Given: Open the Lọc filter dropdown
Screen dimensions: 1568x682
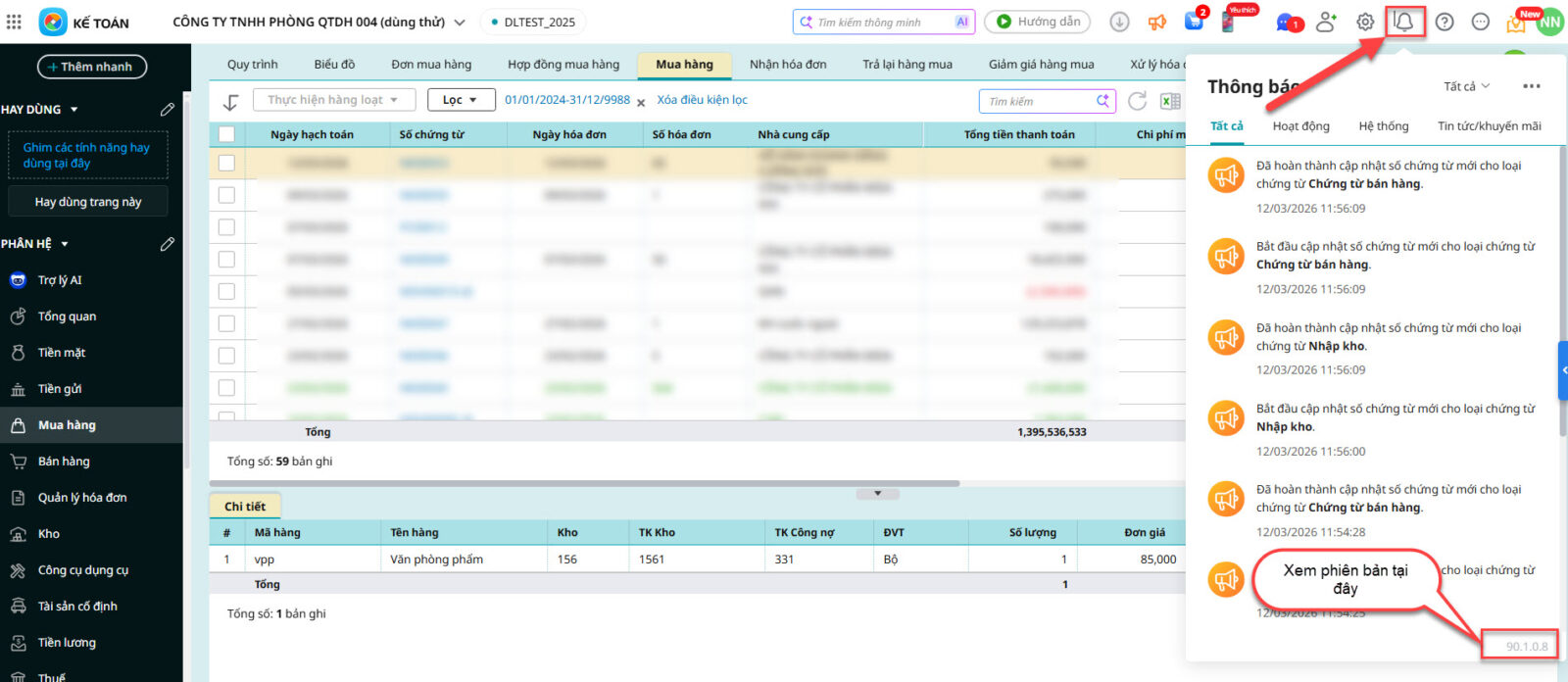Looking at the screenshot, I should [x=459, y=100].
